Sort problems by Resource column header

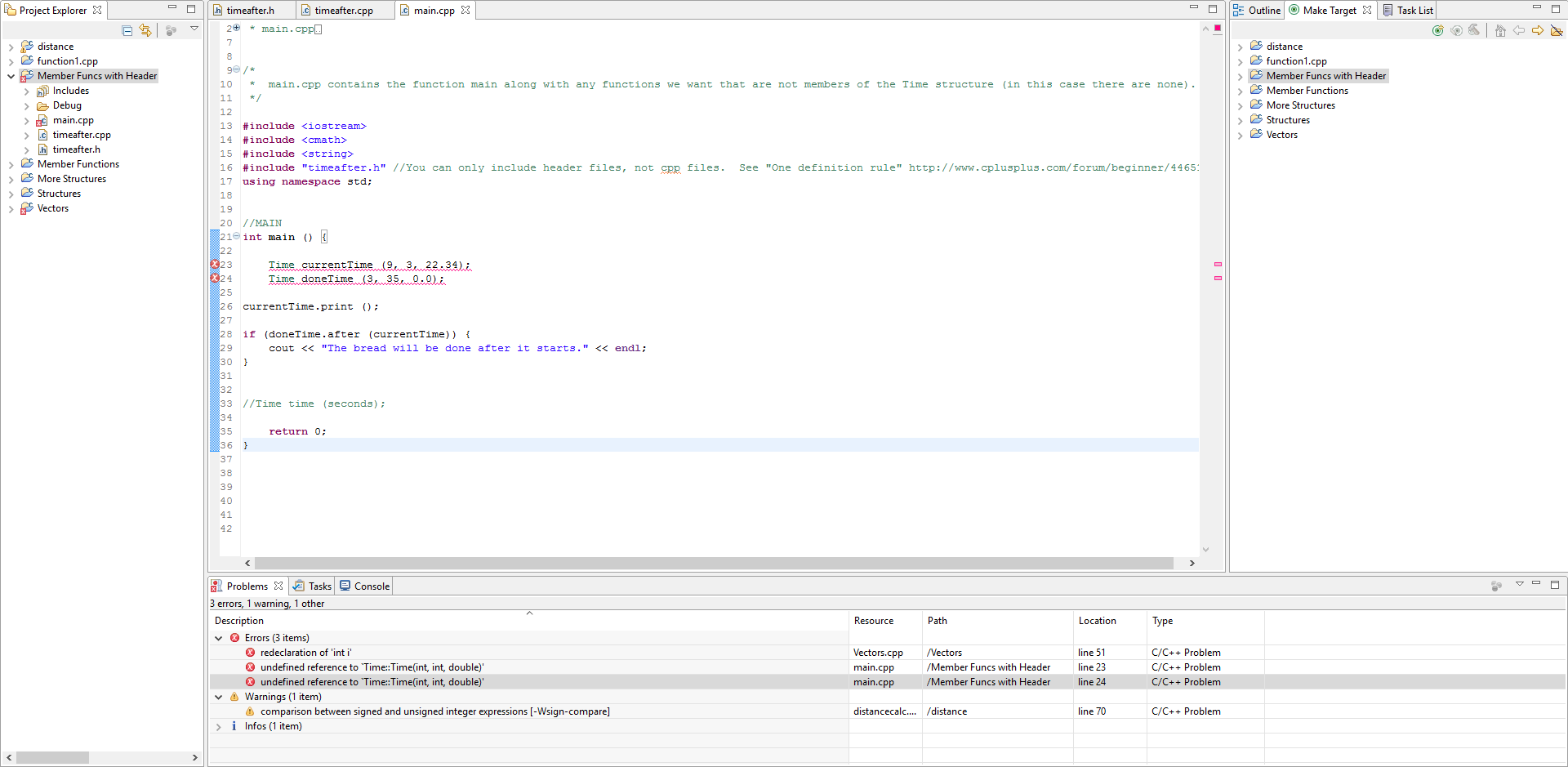tap(885, 621)
